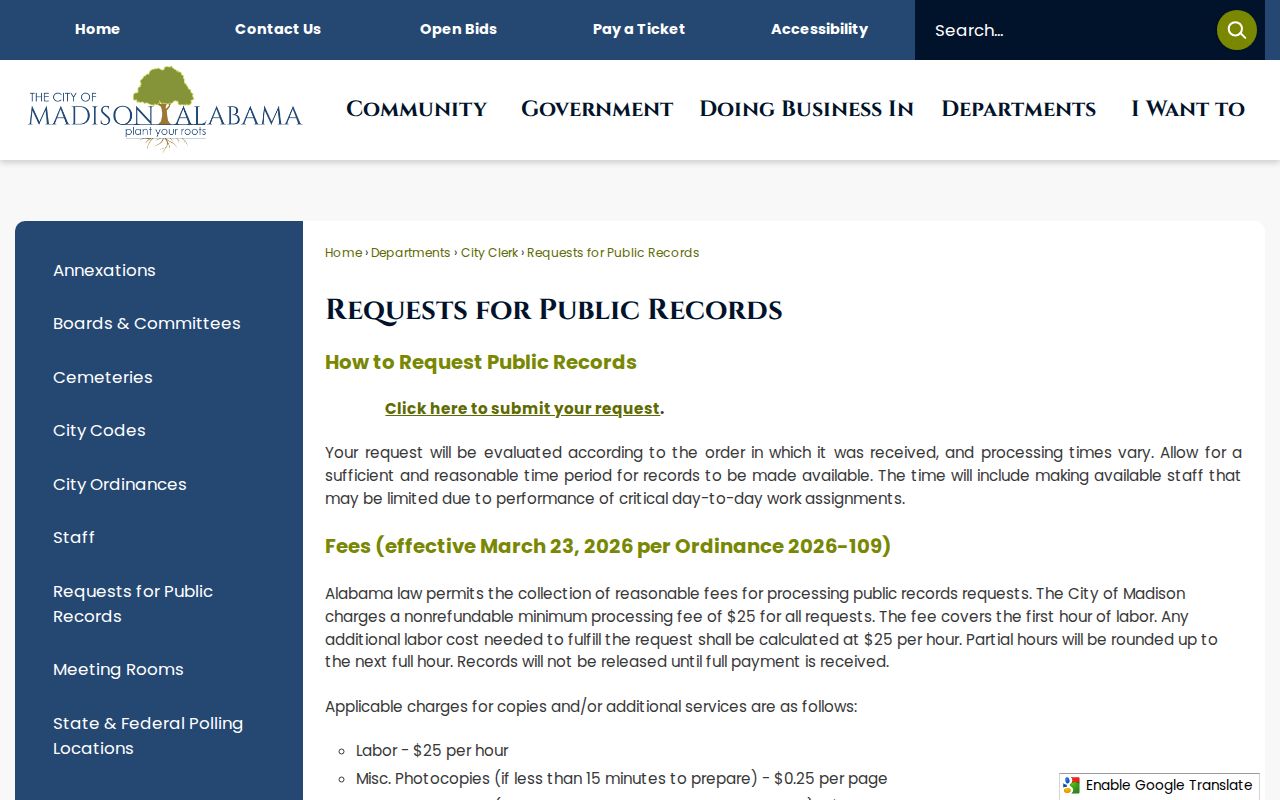
Task: Click Departments in the breadcrumb
Action: point(410,253)
